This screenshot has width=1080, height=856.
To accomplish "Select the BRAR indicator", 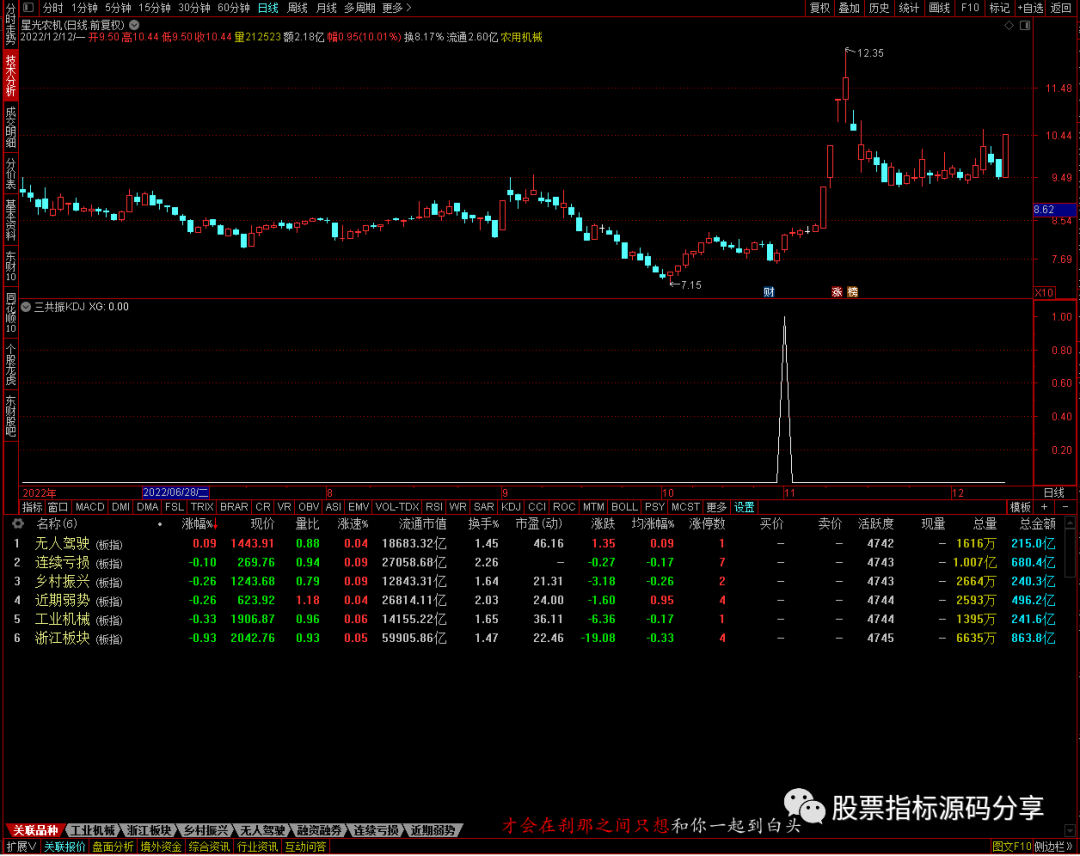I will (x=233, y=507).
